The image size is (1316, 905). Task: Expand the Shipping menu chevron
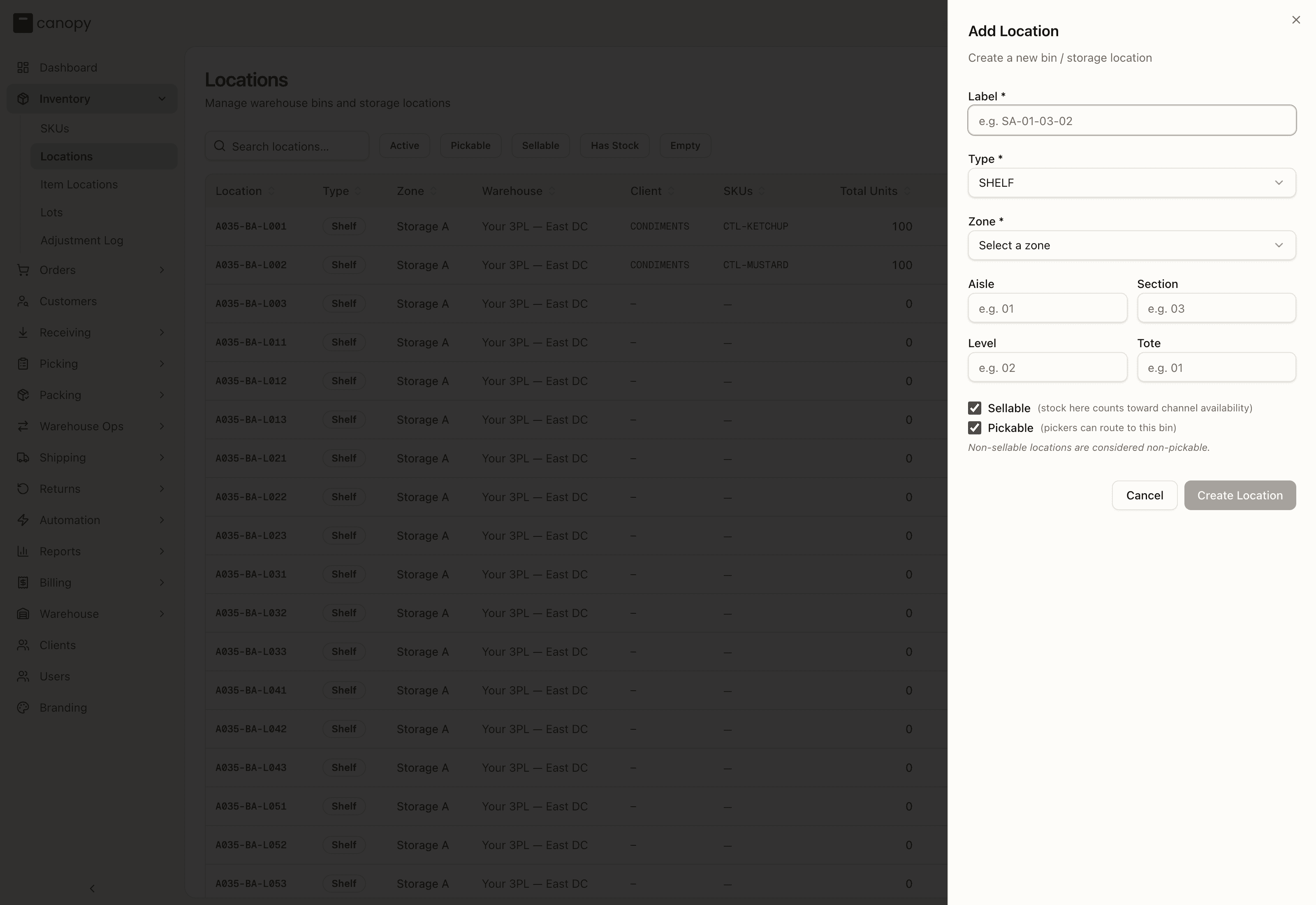[x=162, y=457]
